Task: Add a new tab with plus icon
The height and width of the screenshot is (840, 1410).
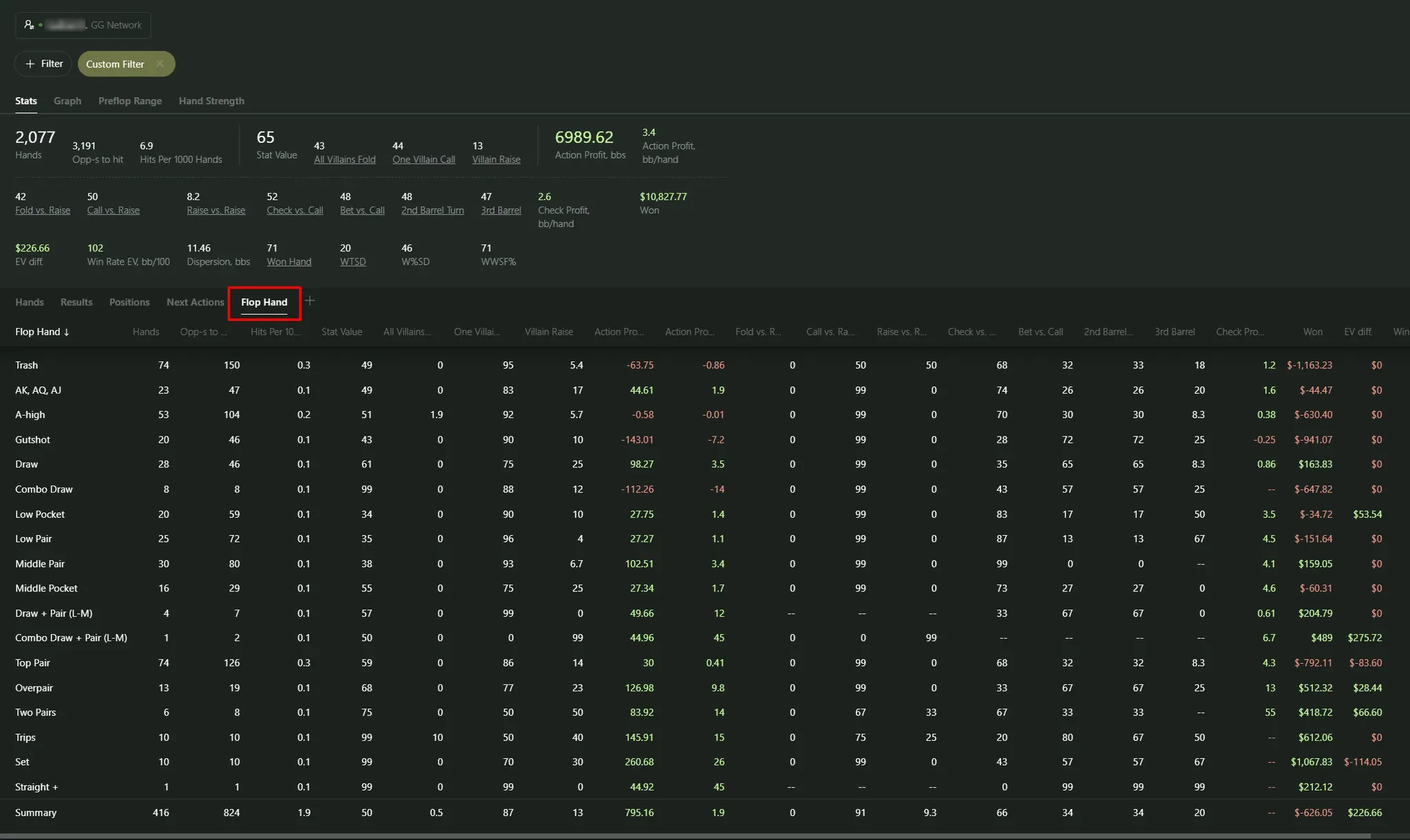Action: click(x=310, y=301)
